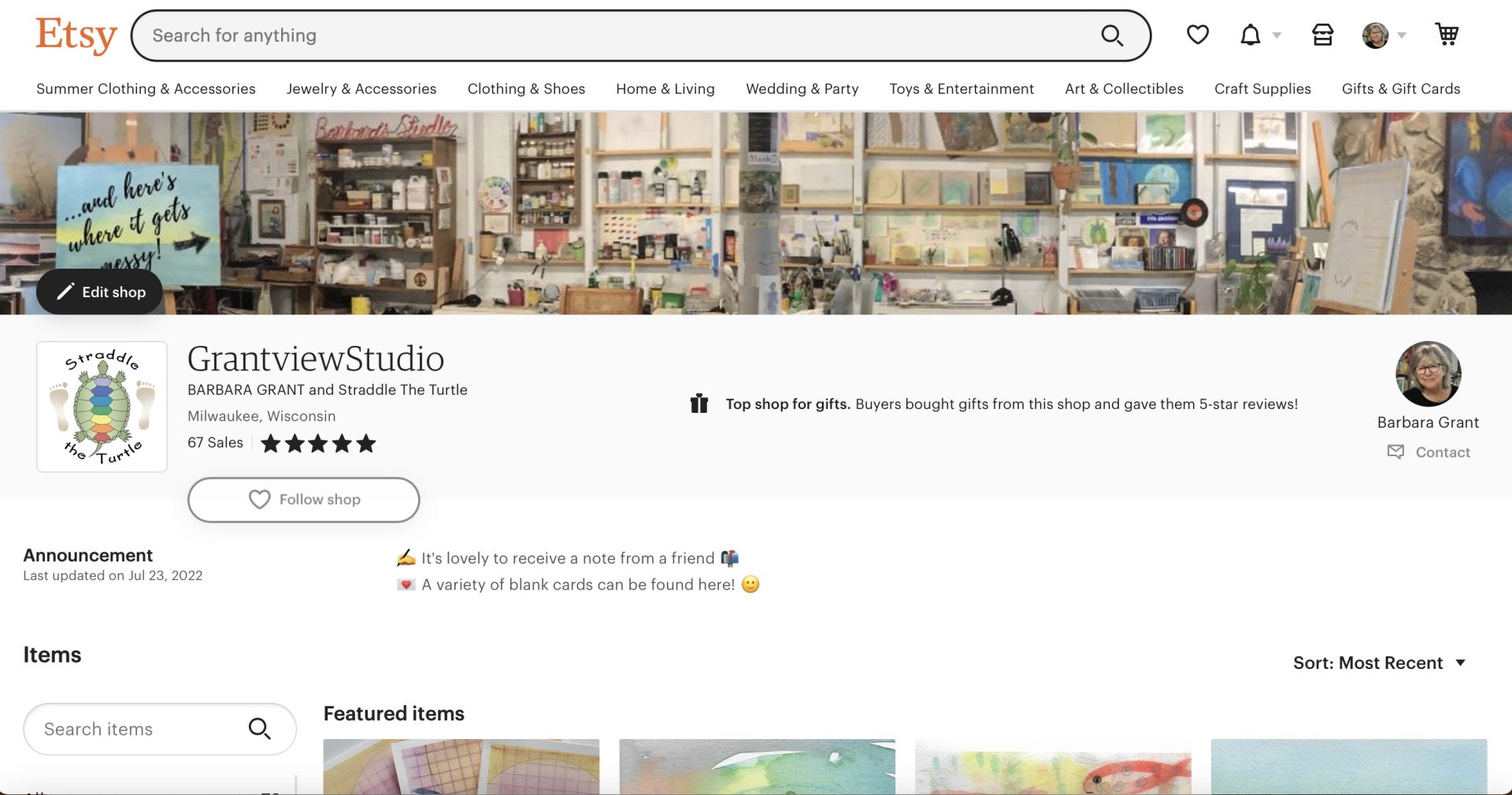Open Gifts & Gift Cards category
The image size is (1512, 795).
[1401, 89]
